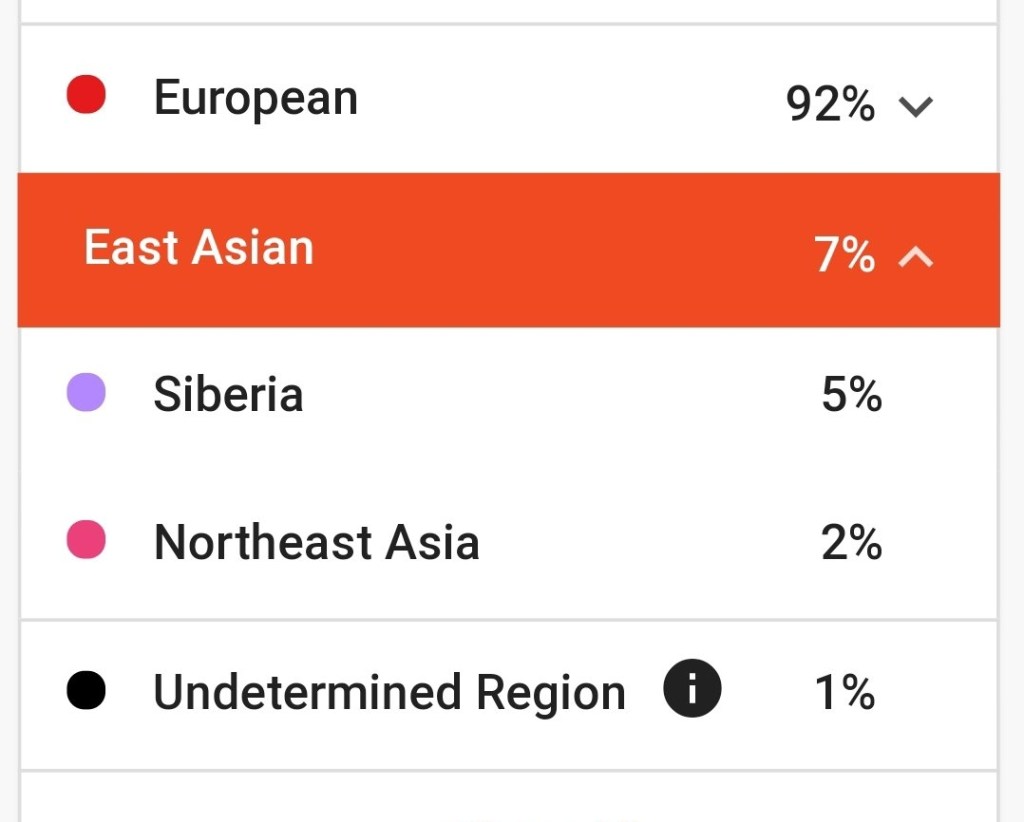Open the Siberia region entry
1024x822 pixels.
tap(228, 395)
